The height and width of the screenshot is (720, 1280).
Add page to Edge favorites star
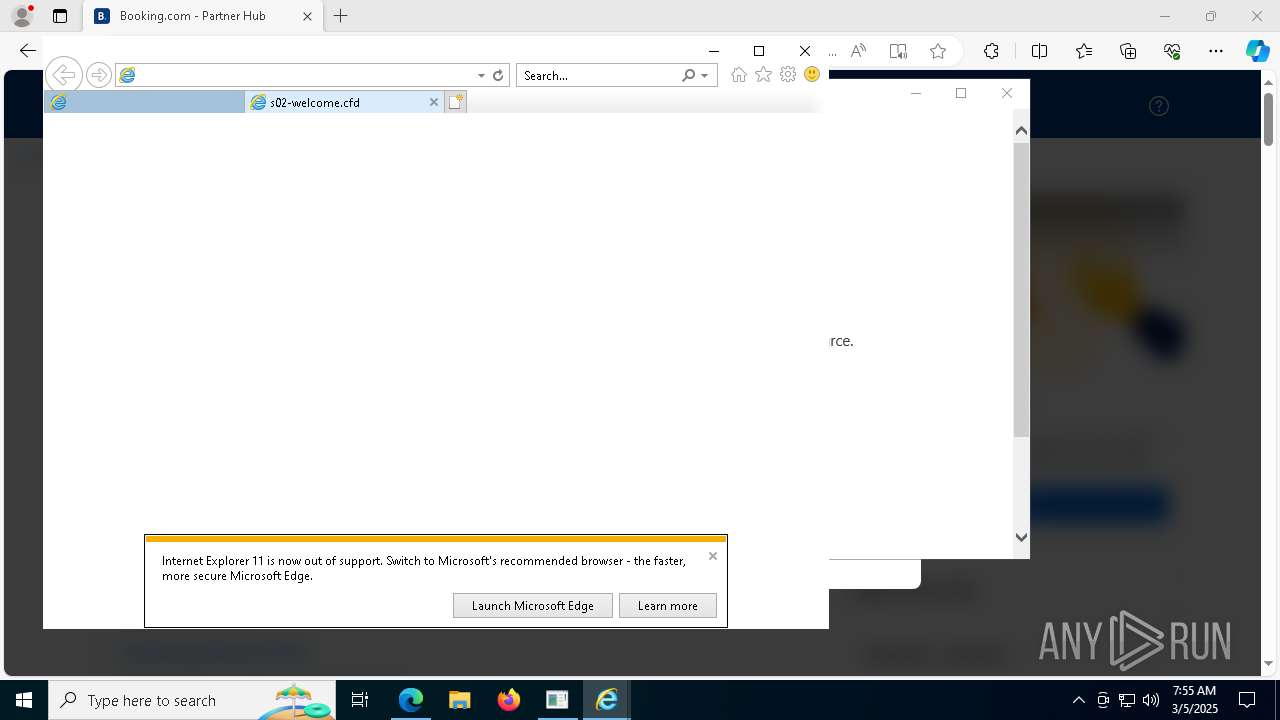point(938,51)
